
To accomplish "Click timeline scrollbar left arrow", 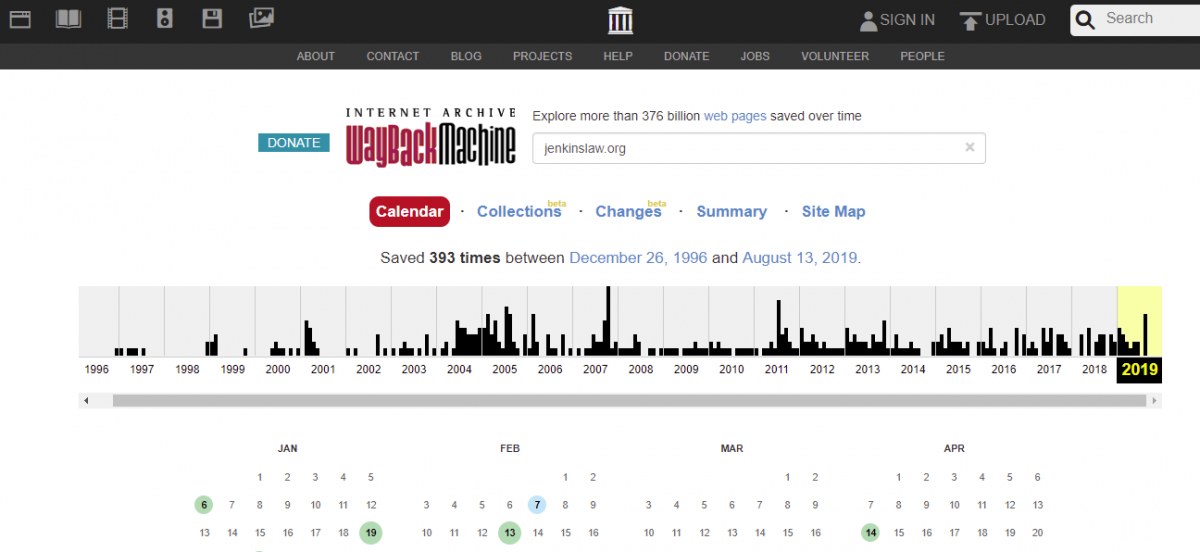I will coord(86,401).
